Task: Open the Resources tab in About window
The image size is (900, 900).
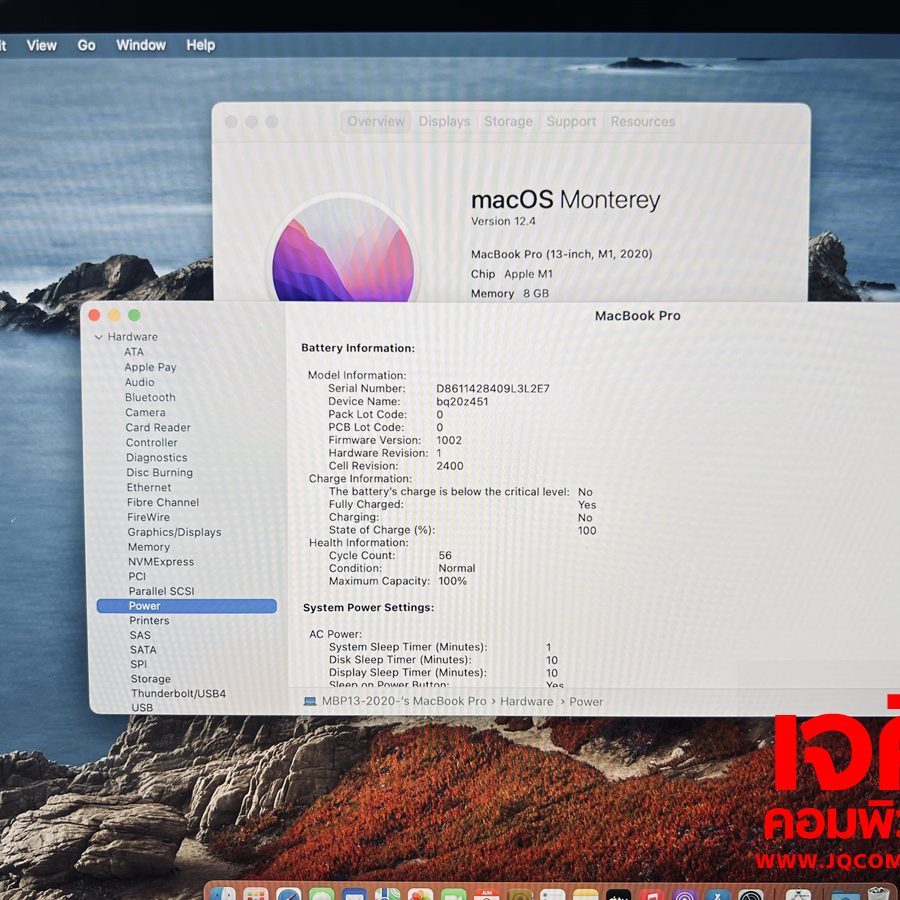Action: click(642, 122)
